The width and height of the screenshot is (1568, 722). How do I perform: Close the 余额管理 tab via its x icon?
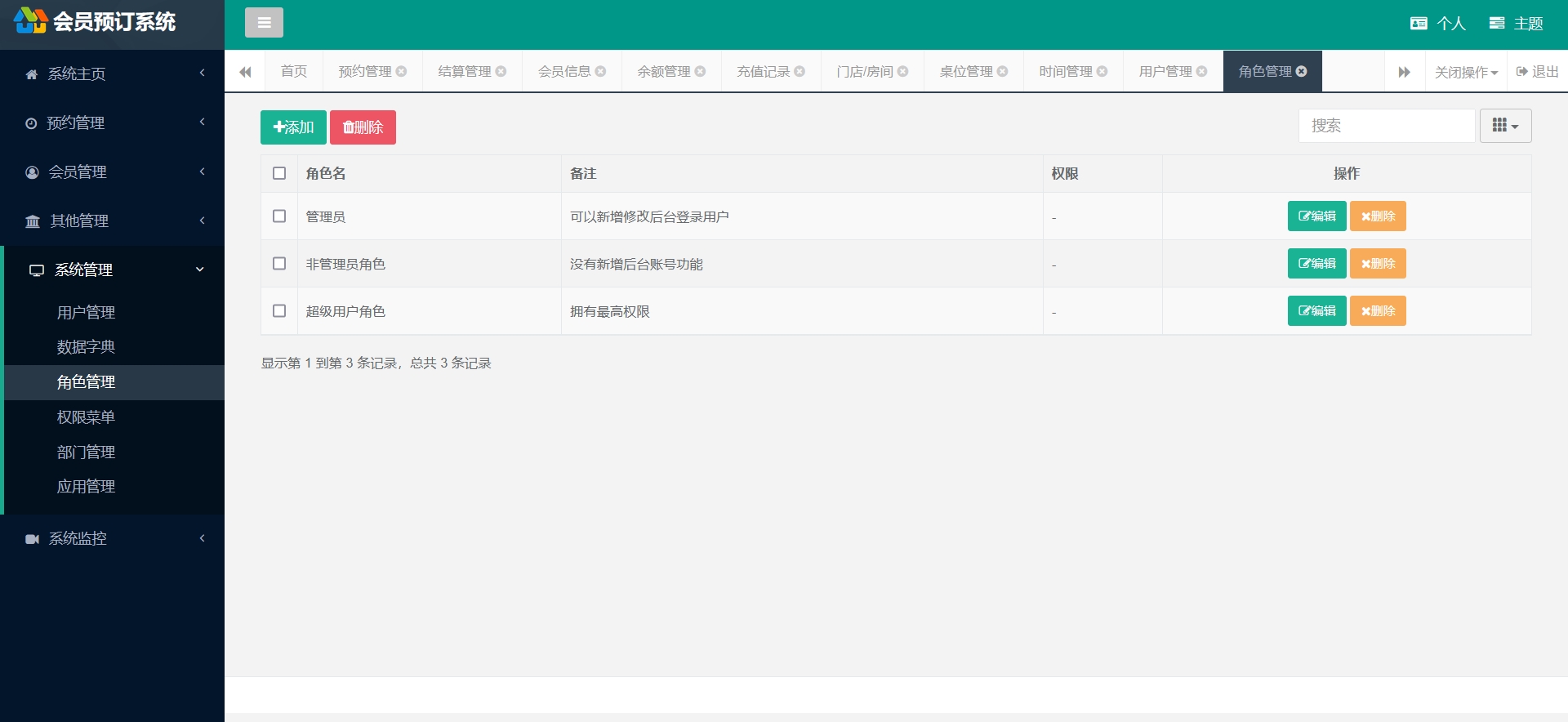(x=700, y=71)
